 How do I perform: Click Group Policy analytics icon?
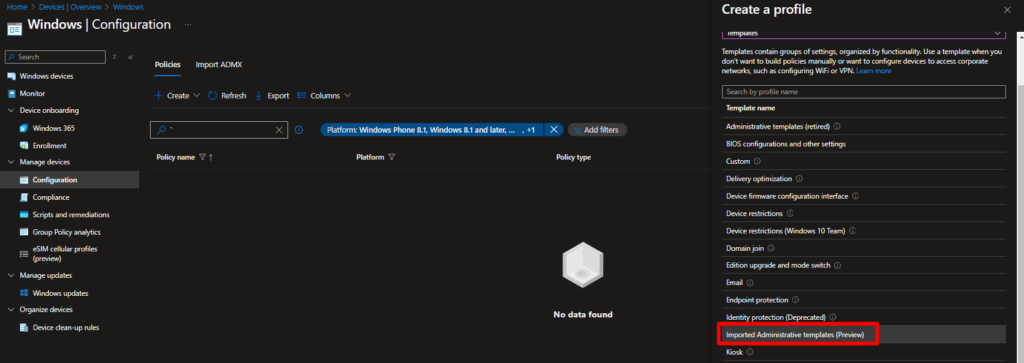pos(24,232)
